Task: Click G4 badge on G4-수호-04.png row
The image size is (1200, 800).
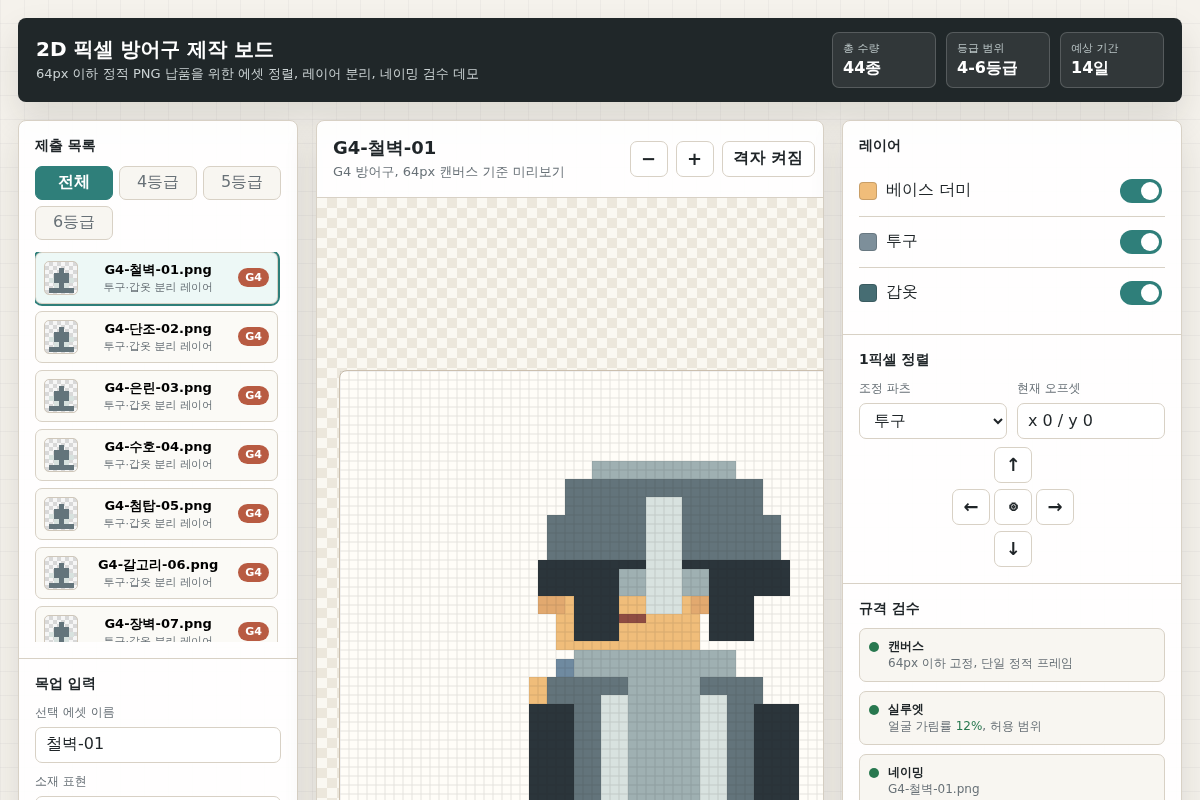Action: point(253,454)
